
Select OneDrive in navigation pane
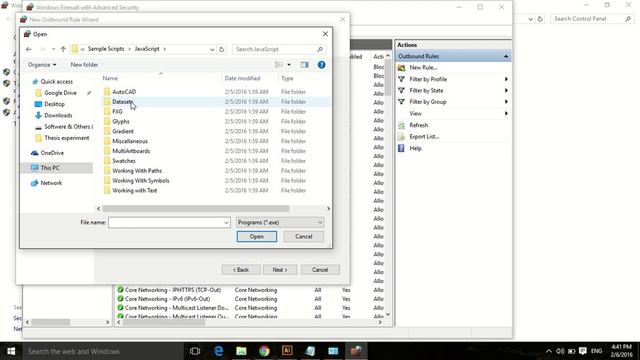(52, 153)
